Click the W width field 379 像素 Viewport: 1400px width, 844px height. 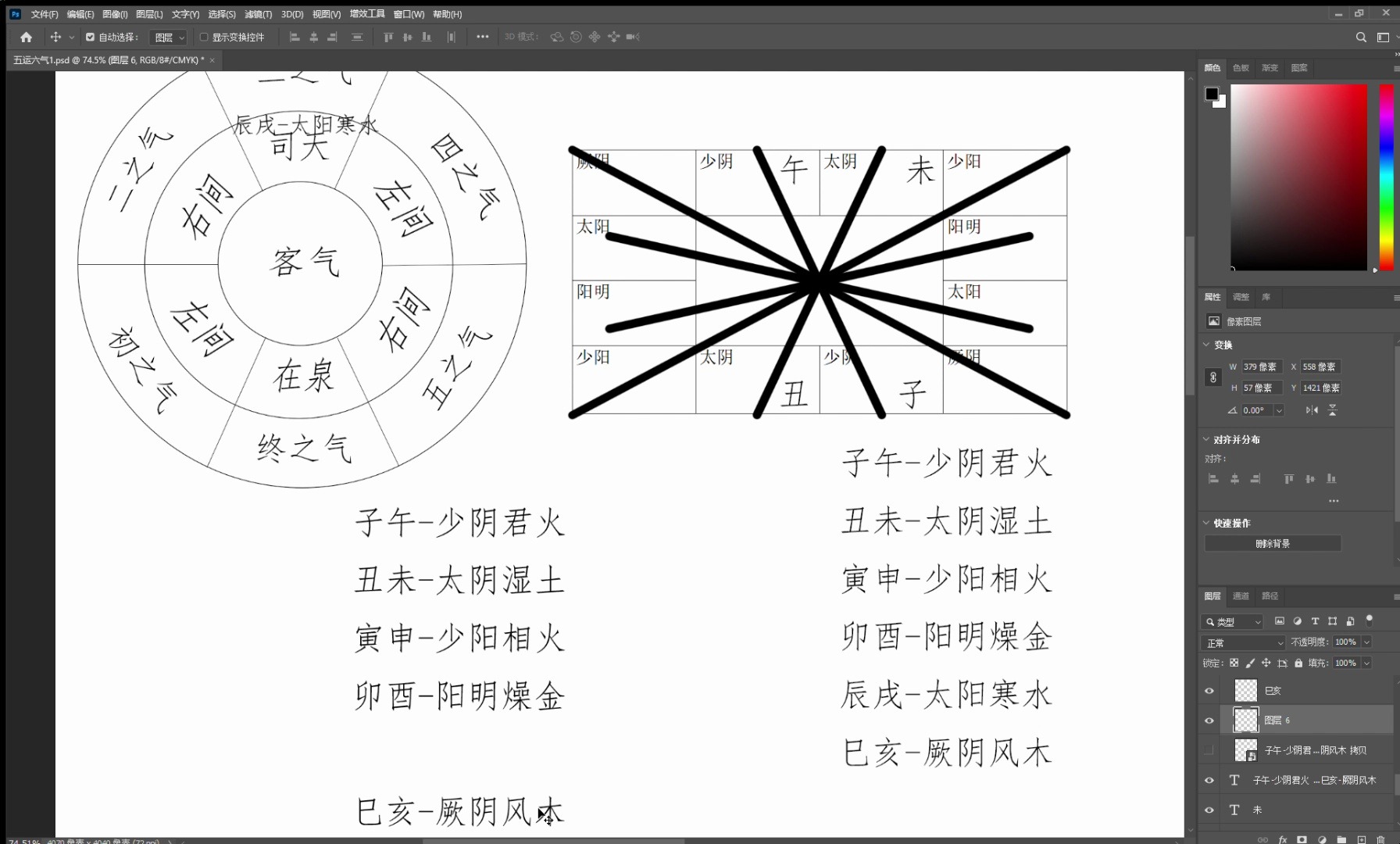click(x=1262, y=367)
